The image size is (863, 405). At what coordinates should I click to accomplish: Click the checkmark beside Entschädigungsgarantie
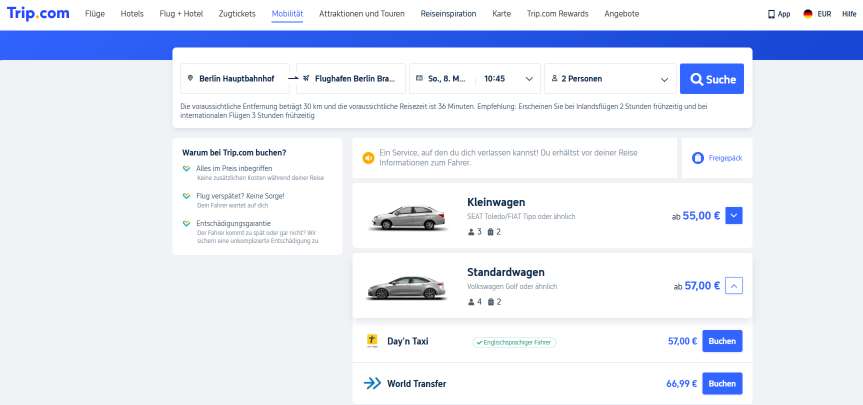(187, 223)
